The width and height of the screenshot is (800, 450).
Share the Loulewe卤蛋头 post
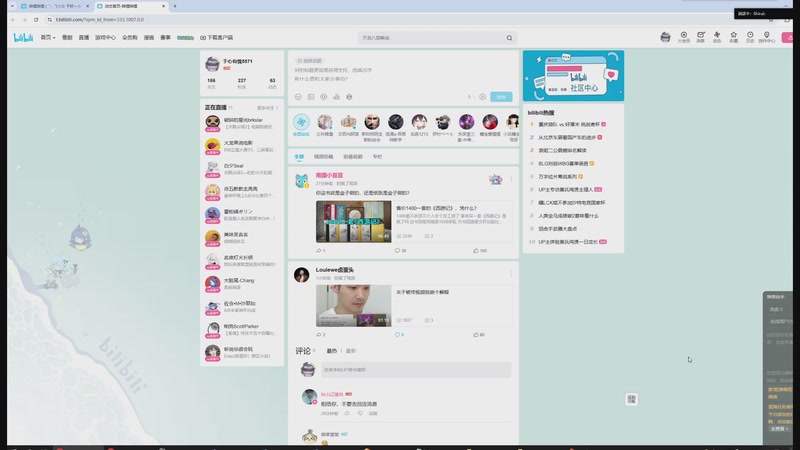[320, 335]
